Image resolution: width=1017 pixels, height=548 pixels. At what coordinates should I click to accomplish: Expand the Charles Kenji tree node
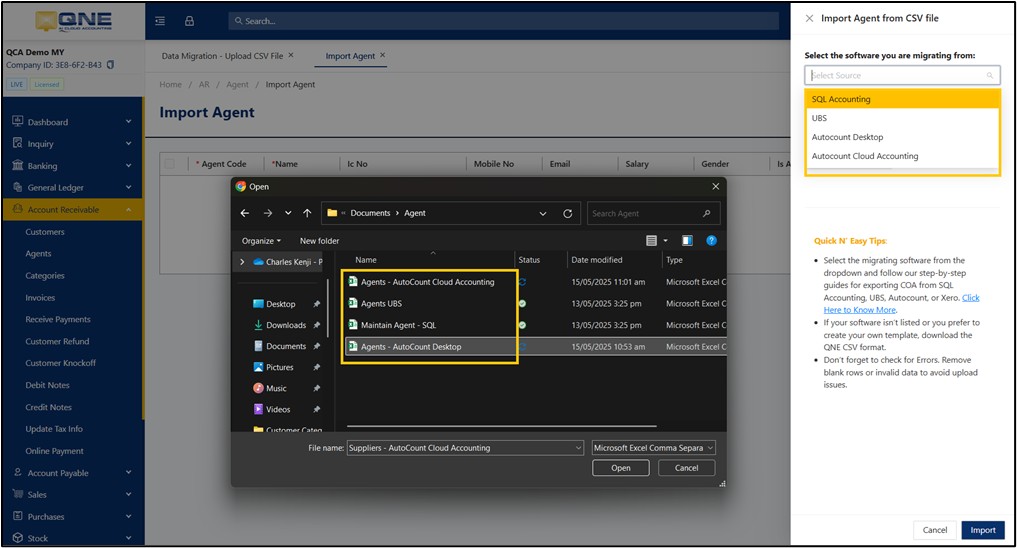coord(242,262)
